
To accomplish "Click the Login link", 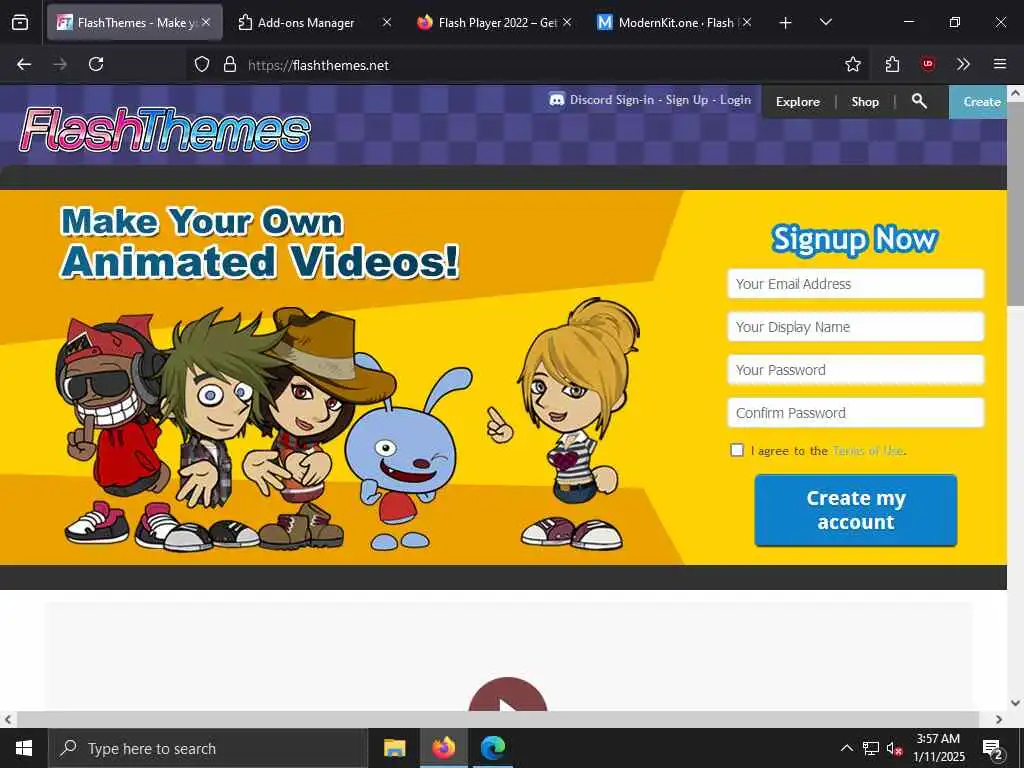I will 735,100.
